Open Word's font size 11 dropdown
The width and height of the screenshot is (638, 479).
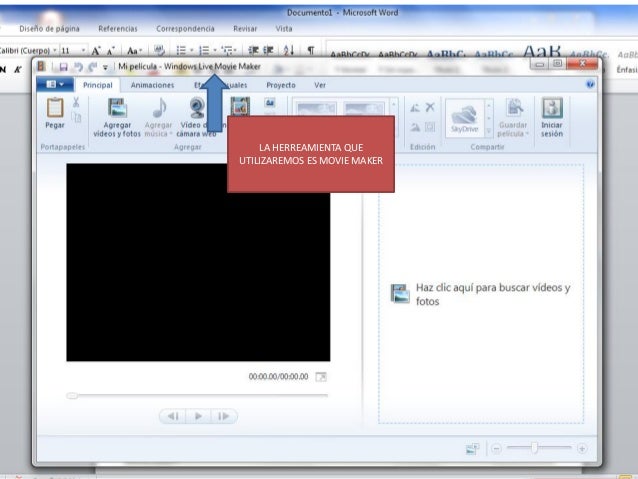point(83,50)
